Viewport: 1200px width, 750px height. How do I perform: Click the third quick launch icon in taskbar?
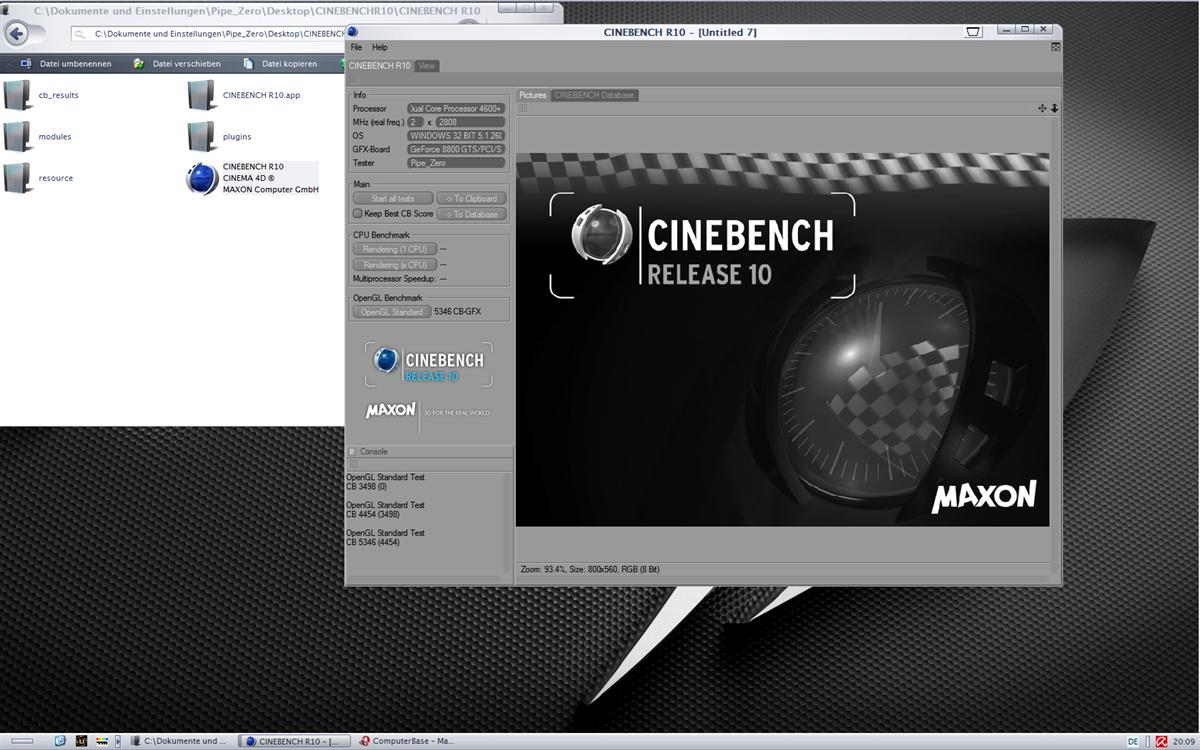point(102,741)
